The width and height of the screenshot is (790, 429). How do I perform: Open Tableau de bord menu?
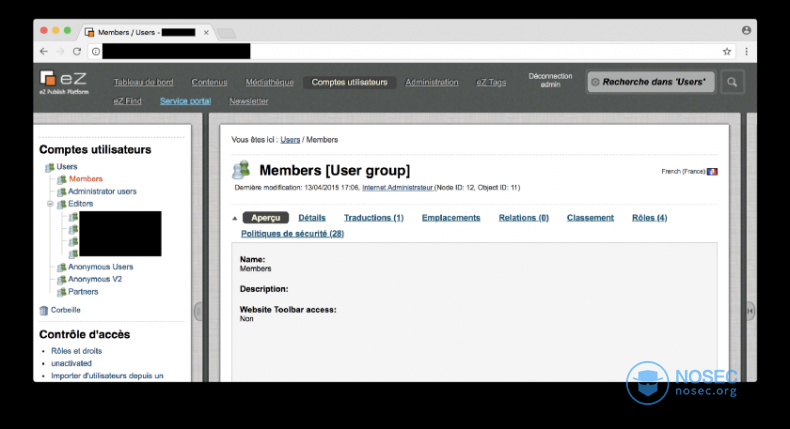point(143,82)
